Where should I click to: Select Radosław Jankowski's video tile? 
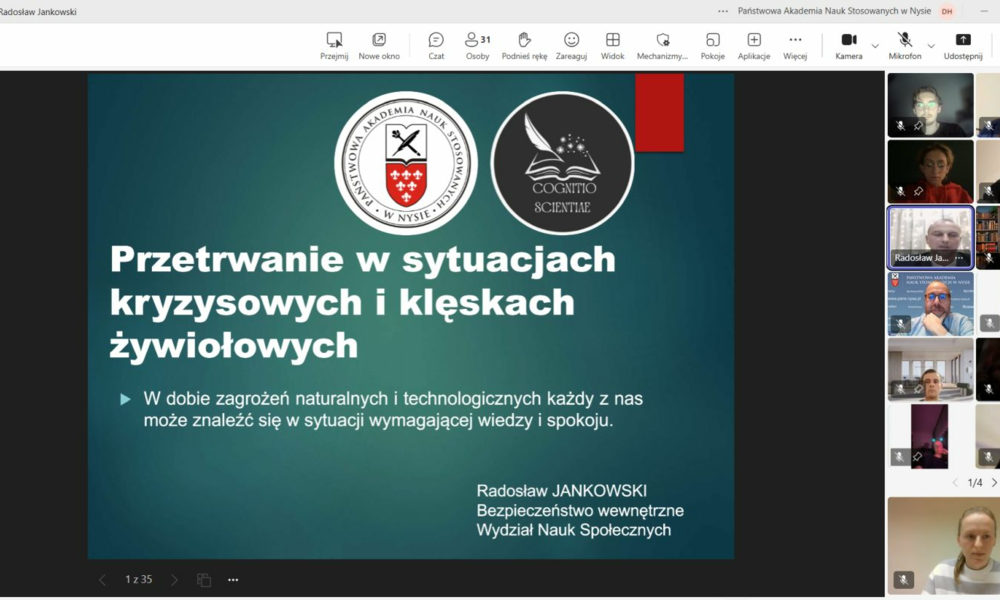tap(930, 237)
